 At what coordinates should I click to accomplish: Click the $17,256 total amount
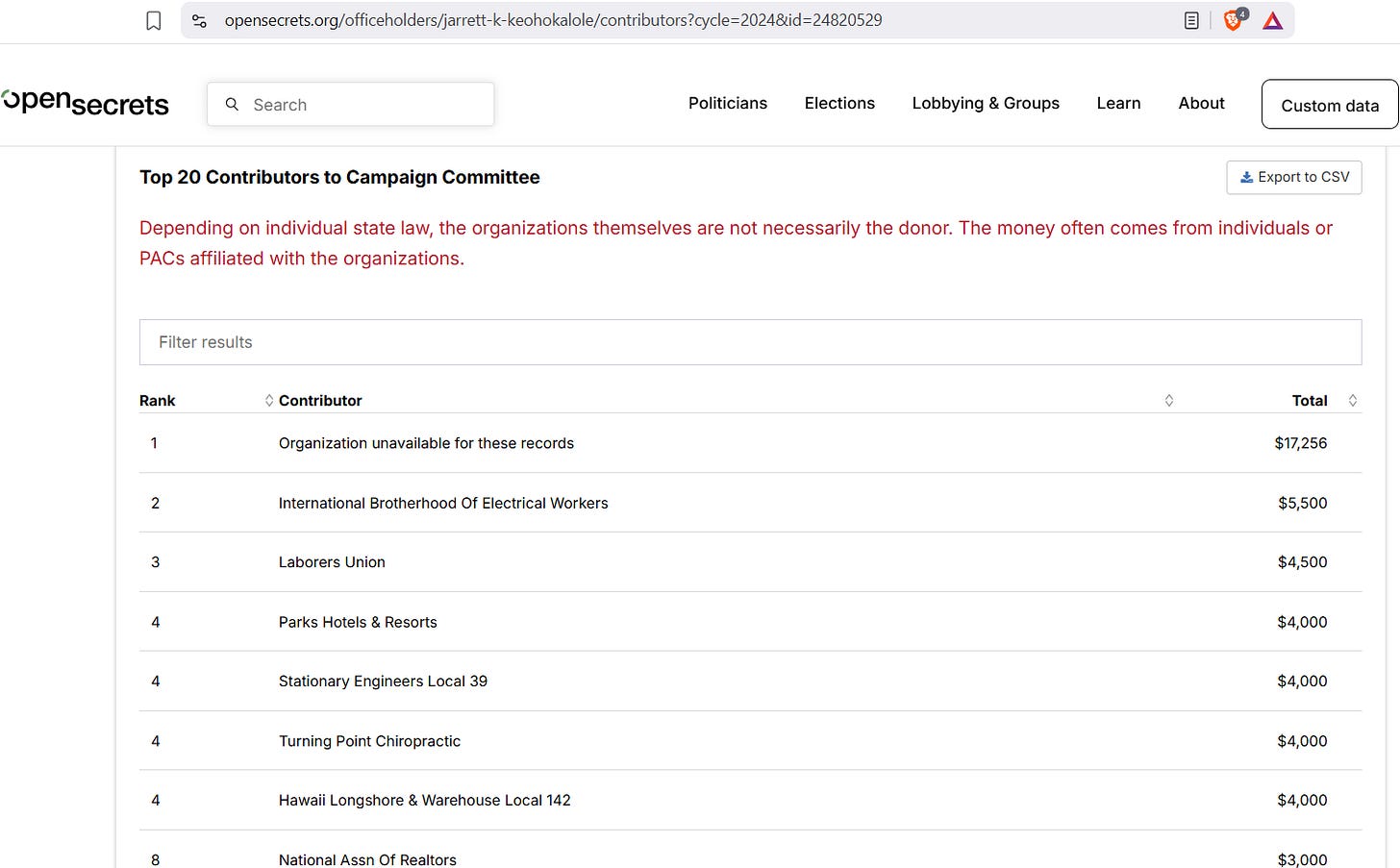[x=1301, y=443]
